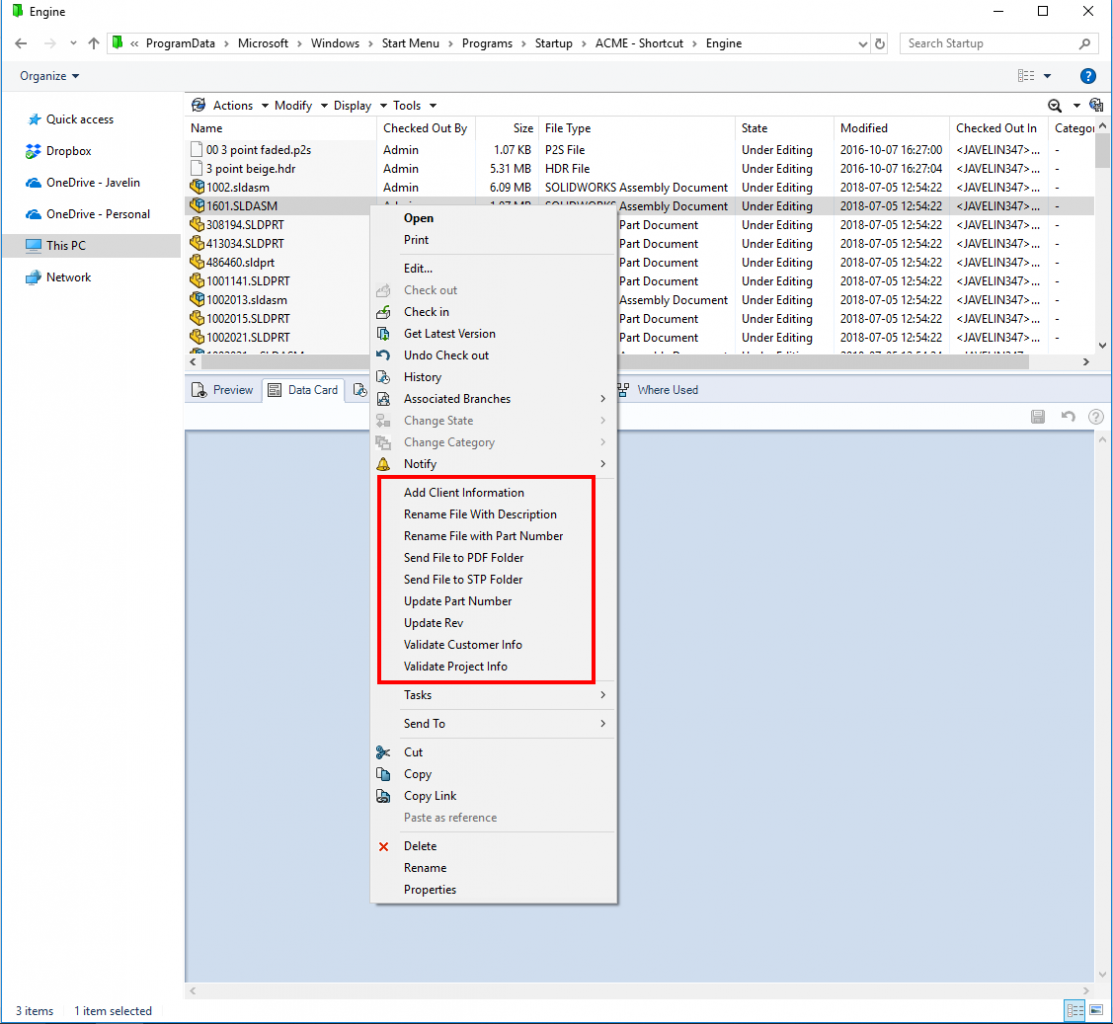Click the save icon on data card toolbar
1113x1024 pixels.
click(x=1038, y=417)
